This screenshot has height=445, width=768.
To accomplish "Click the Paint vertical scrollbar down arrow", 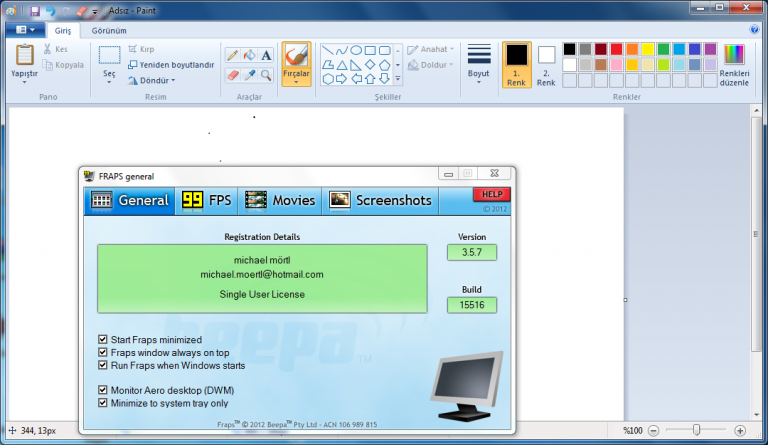I will click(756, 415).
